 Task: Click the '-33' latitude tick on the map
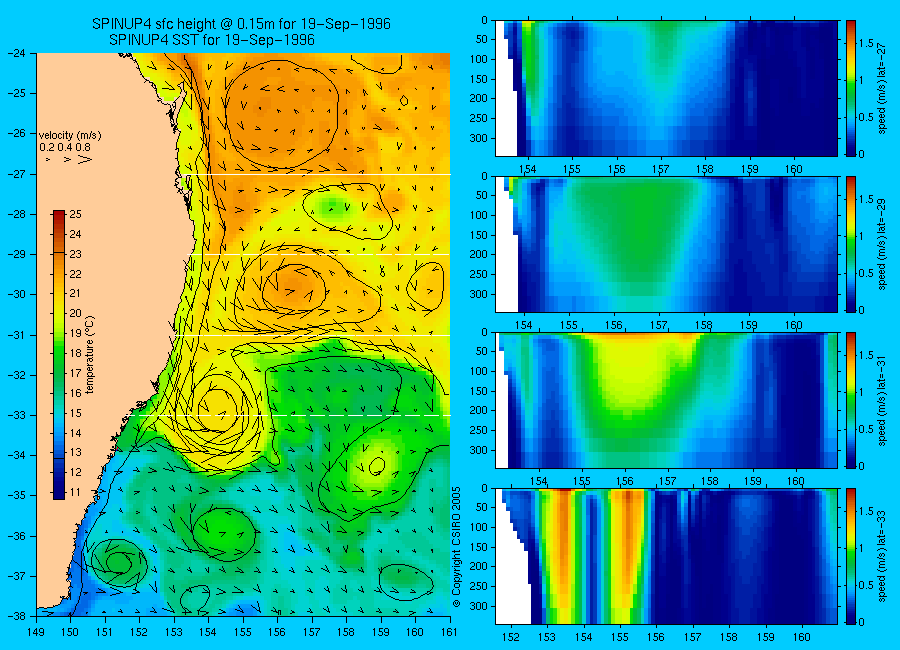pos(16,415)
